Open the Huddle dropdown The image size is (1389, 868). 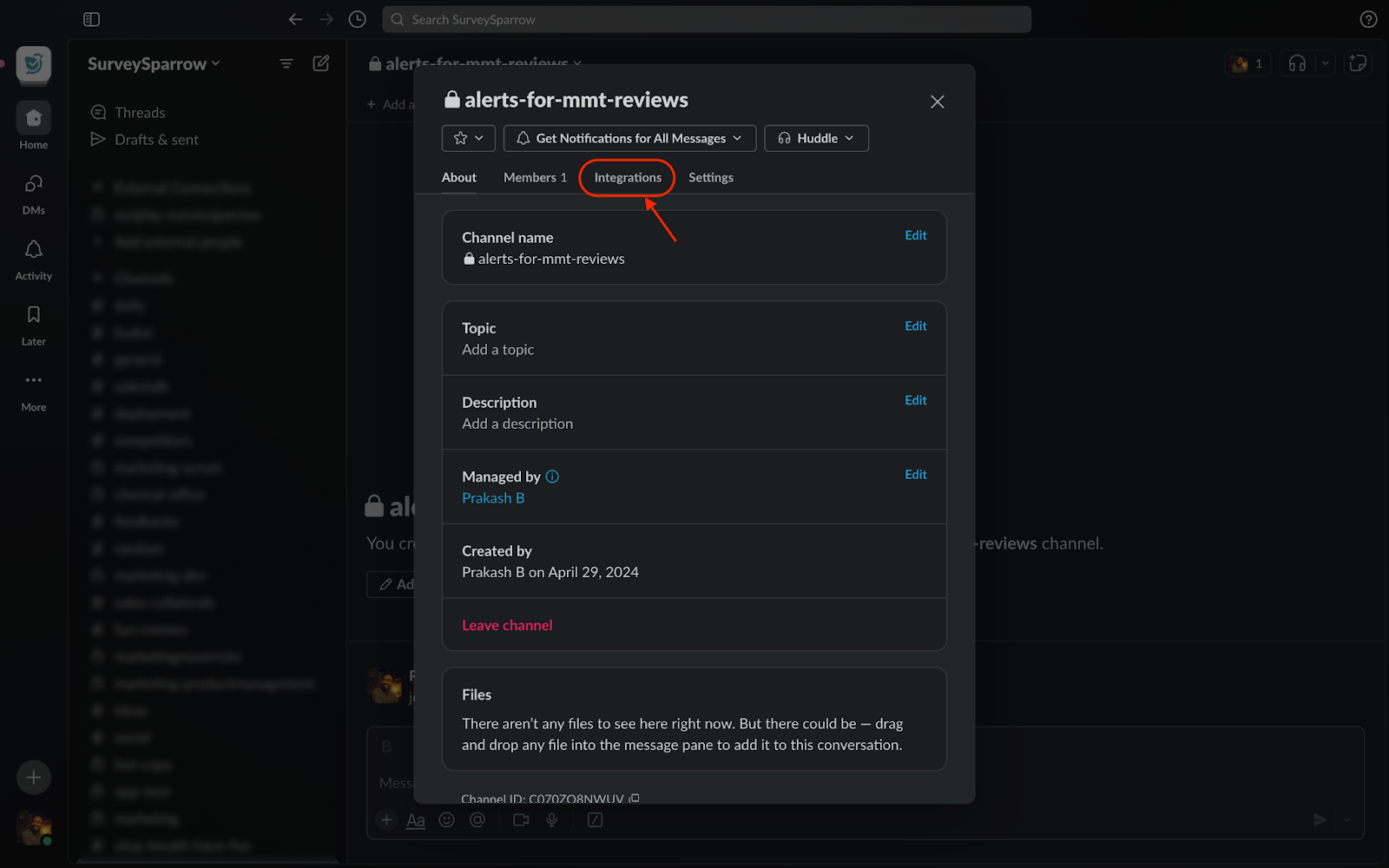(816, 138)
